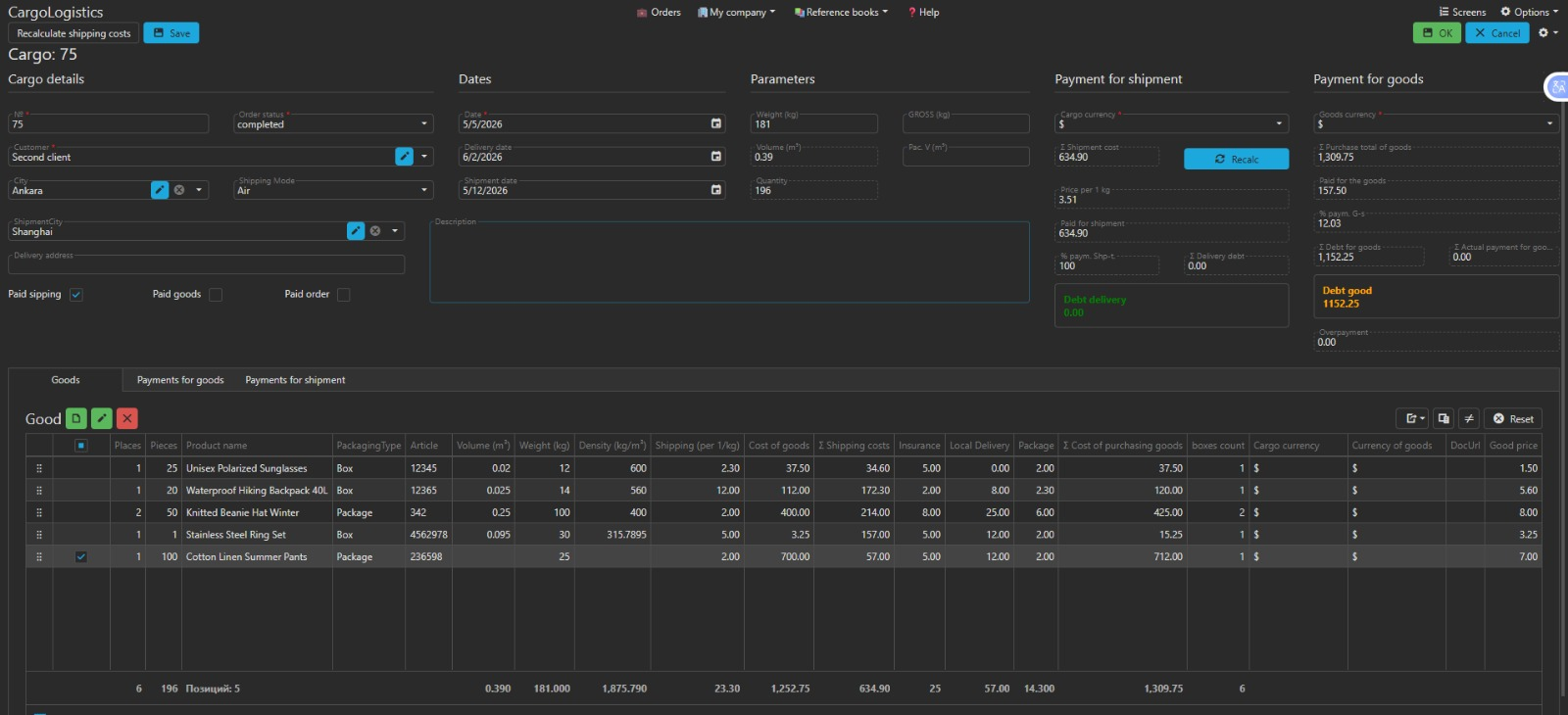Edit the City Ankara with the pencil button
This screenshot has width=1568, height=715.
pyautogui.click(x=160, y=190)
